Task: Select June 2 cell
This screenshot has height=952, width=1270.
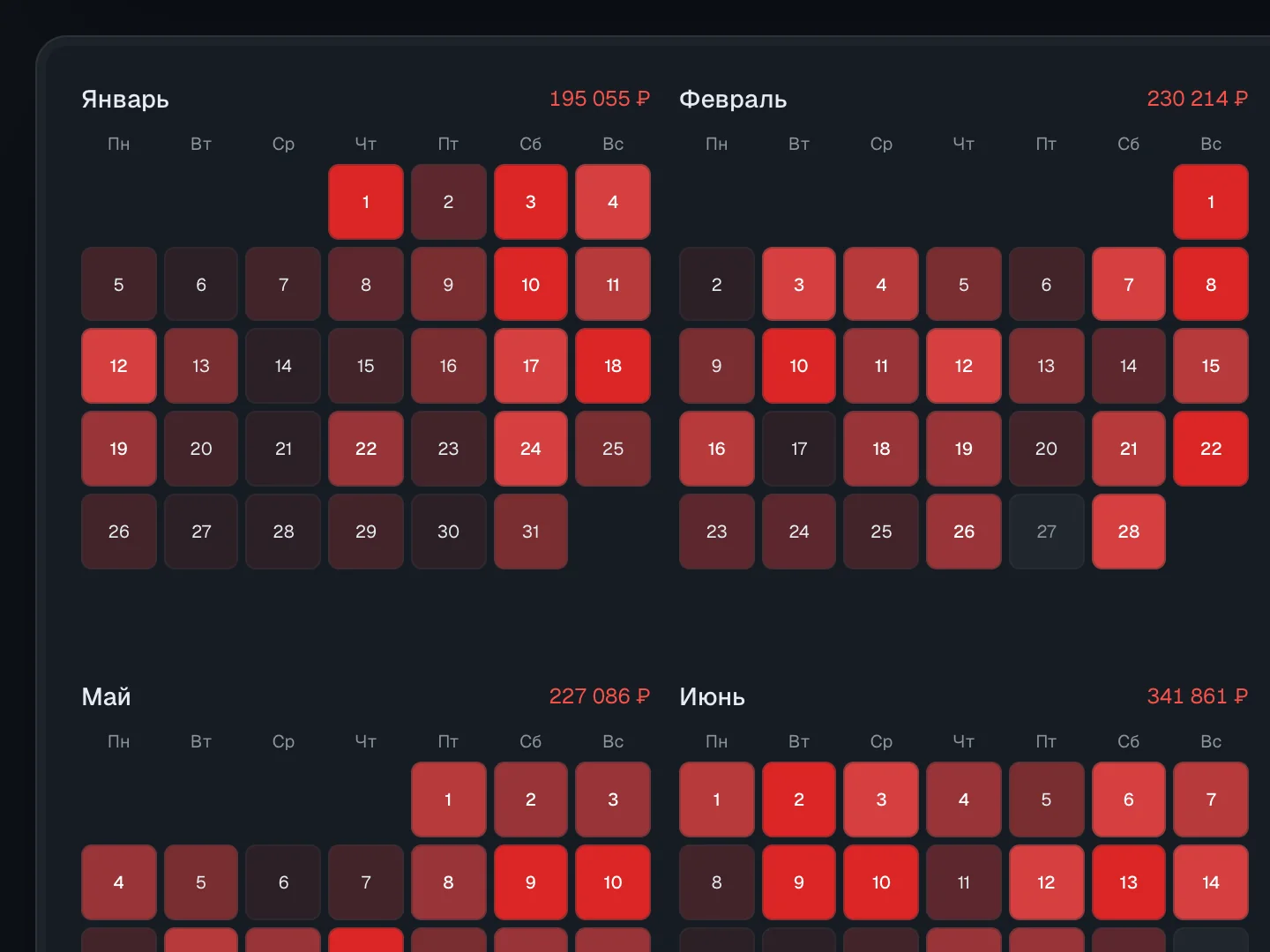Action: point(799,800)
